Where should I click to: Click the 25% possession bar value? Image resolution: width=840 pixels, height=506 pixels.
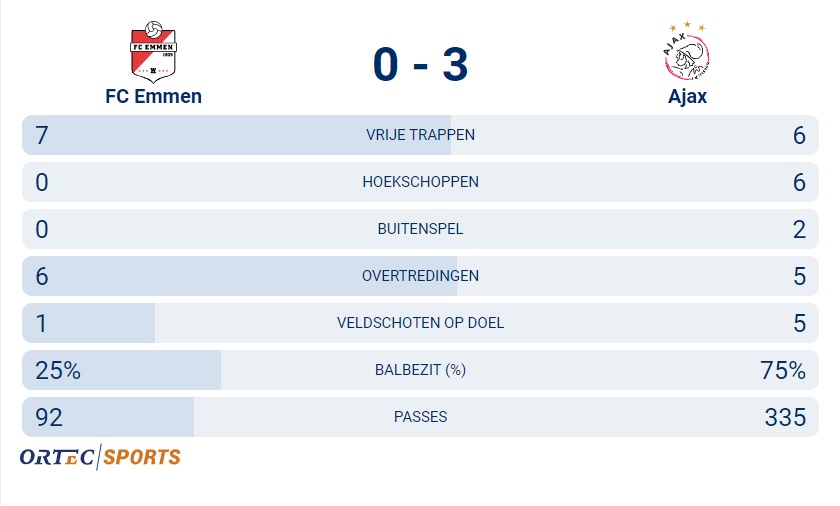[x=58, y=371]
